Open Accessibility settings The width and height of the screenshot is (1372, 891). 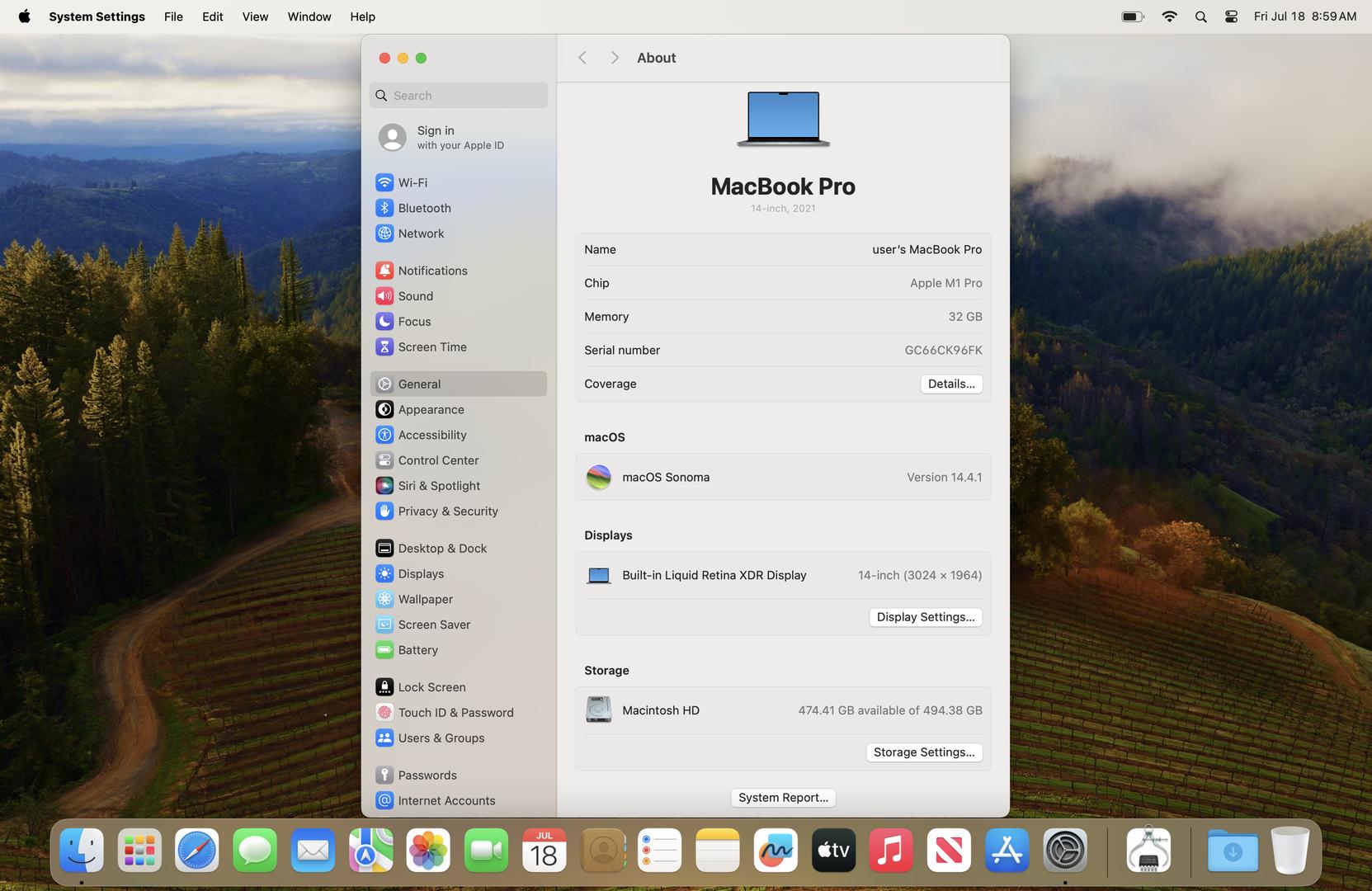click(458, 435)
